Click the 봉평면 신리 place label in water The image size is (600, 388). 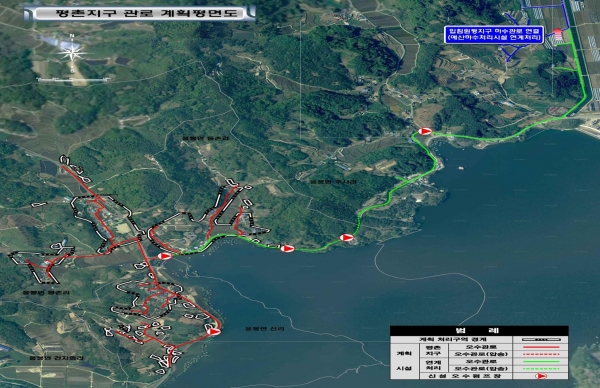(x=265, y=329)
